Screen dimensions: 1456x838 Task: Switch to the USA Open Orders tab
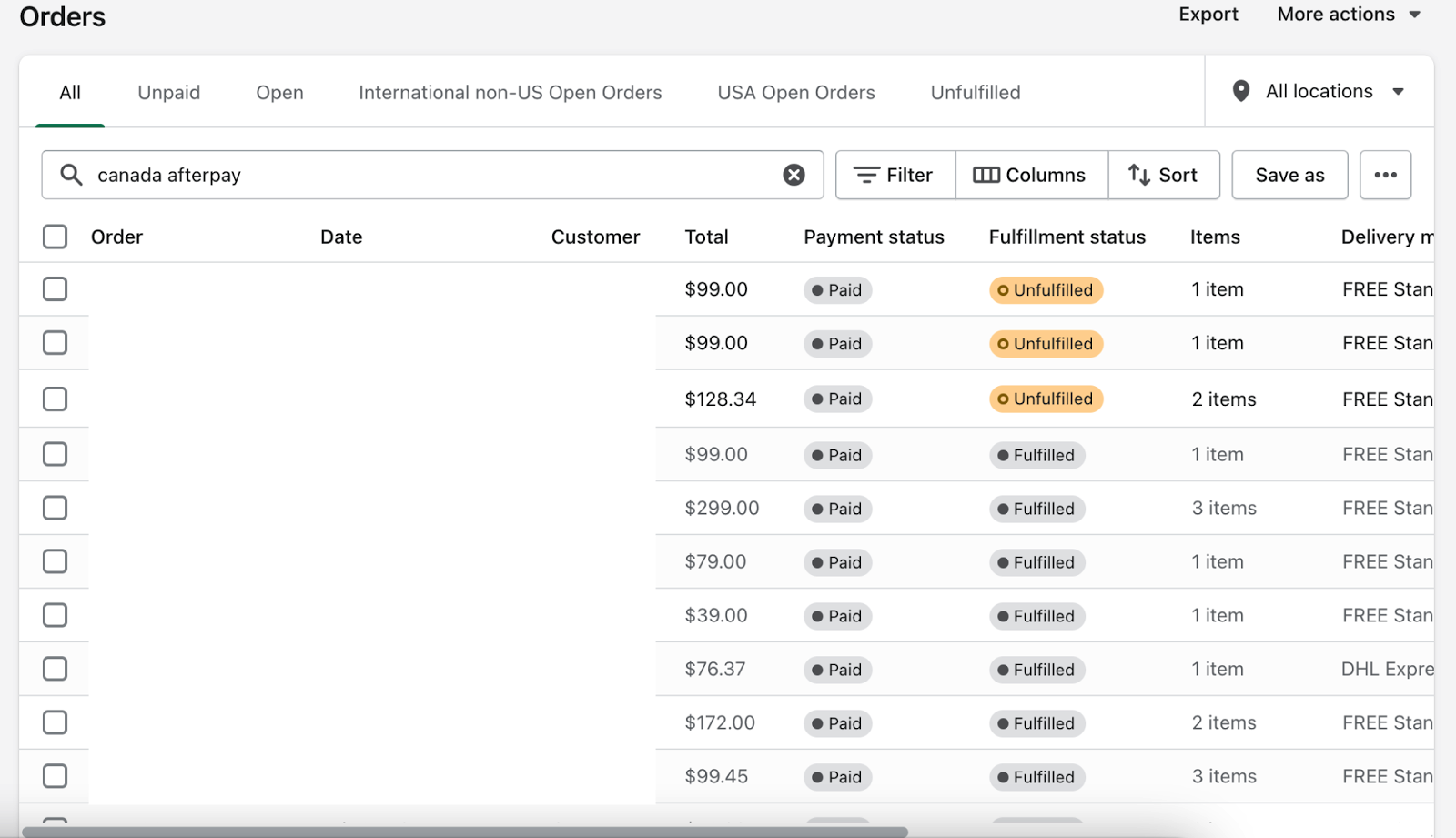point(796,93)
